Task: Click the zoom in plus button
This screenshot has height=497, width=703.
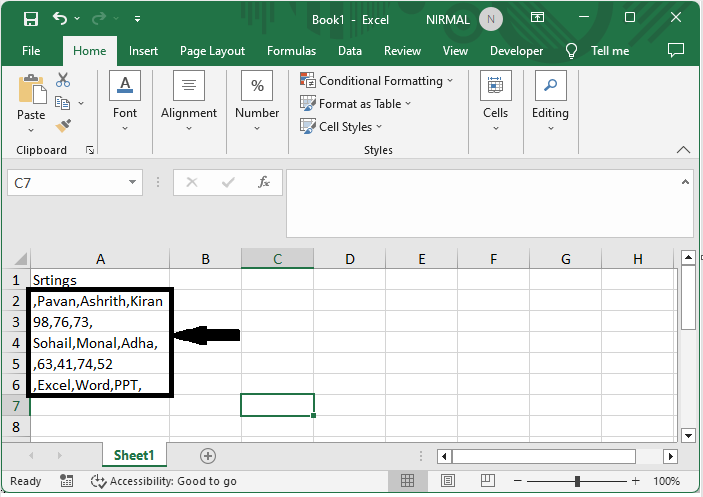Action: pos(635,481)
